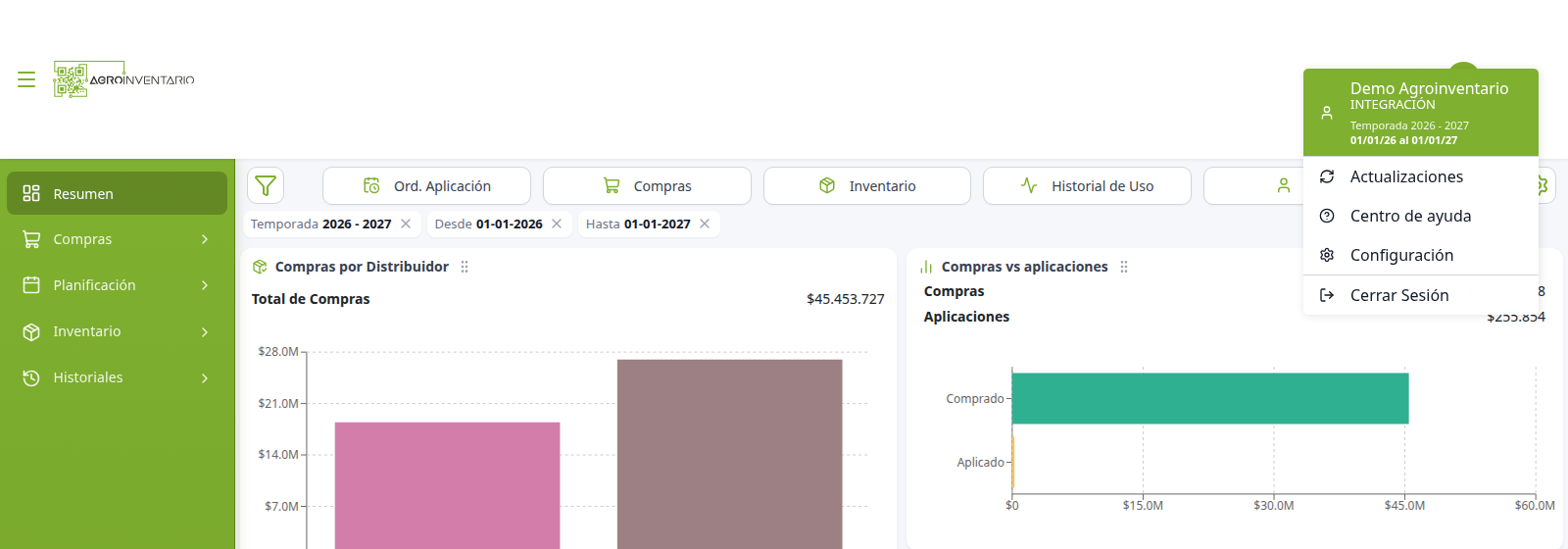Image resolution: width=1568 pixels, height=549 pixels.
Task: Click the Planificación calendar icon
Action: (31, 285)
